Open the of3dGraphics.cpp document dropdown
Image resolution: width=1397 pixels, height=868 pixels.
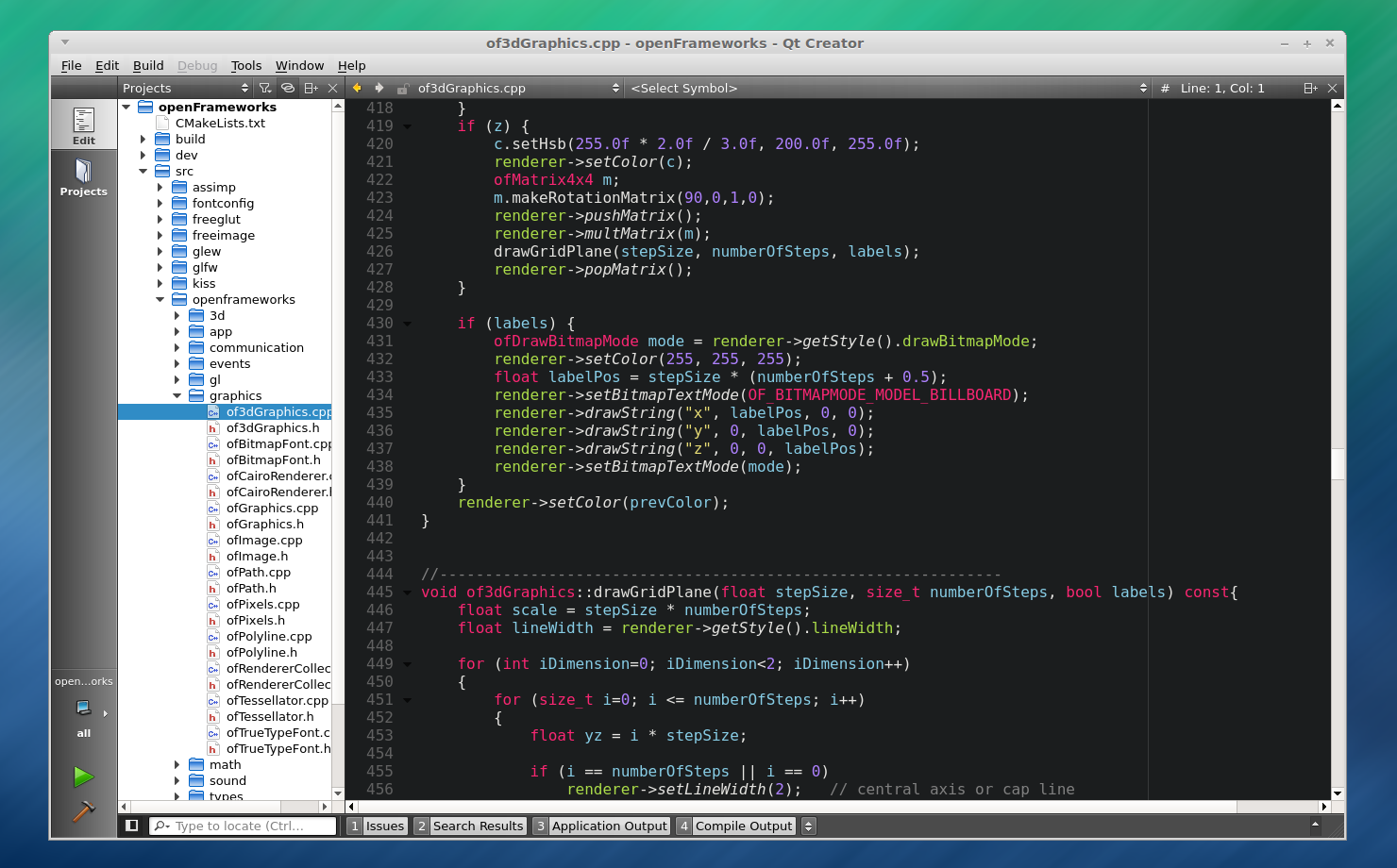[x=518, y=88]
